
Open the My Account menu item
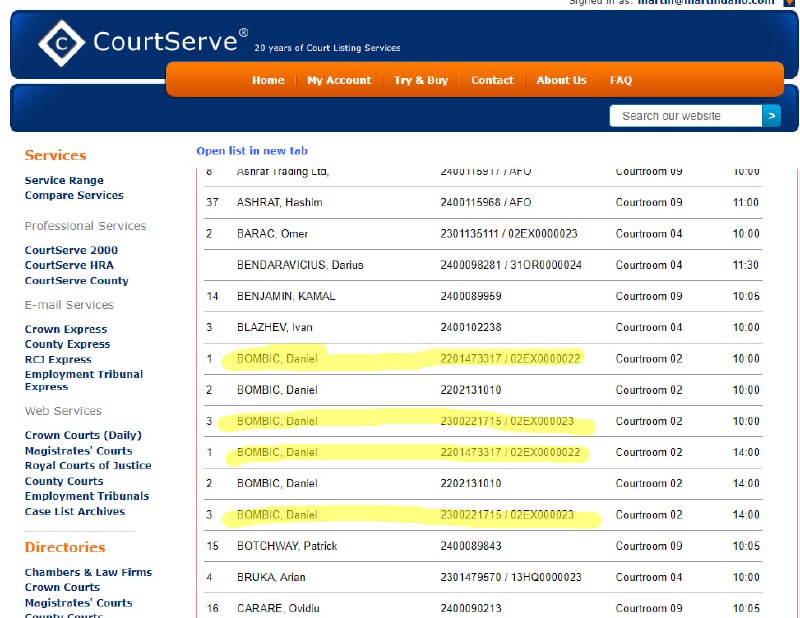pyautogui.click(x=339, y=80)
